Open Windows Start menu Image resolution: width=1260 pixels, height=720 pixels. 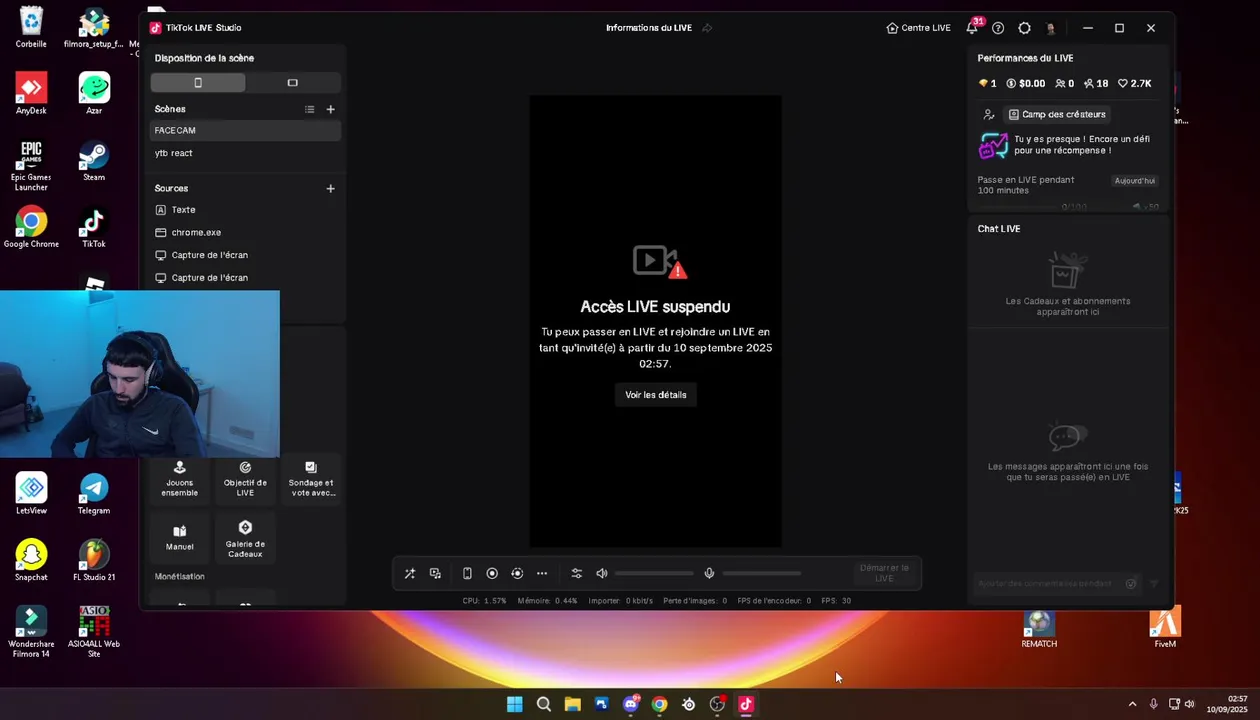coord(514,704)
